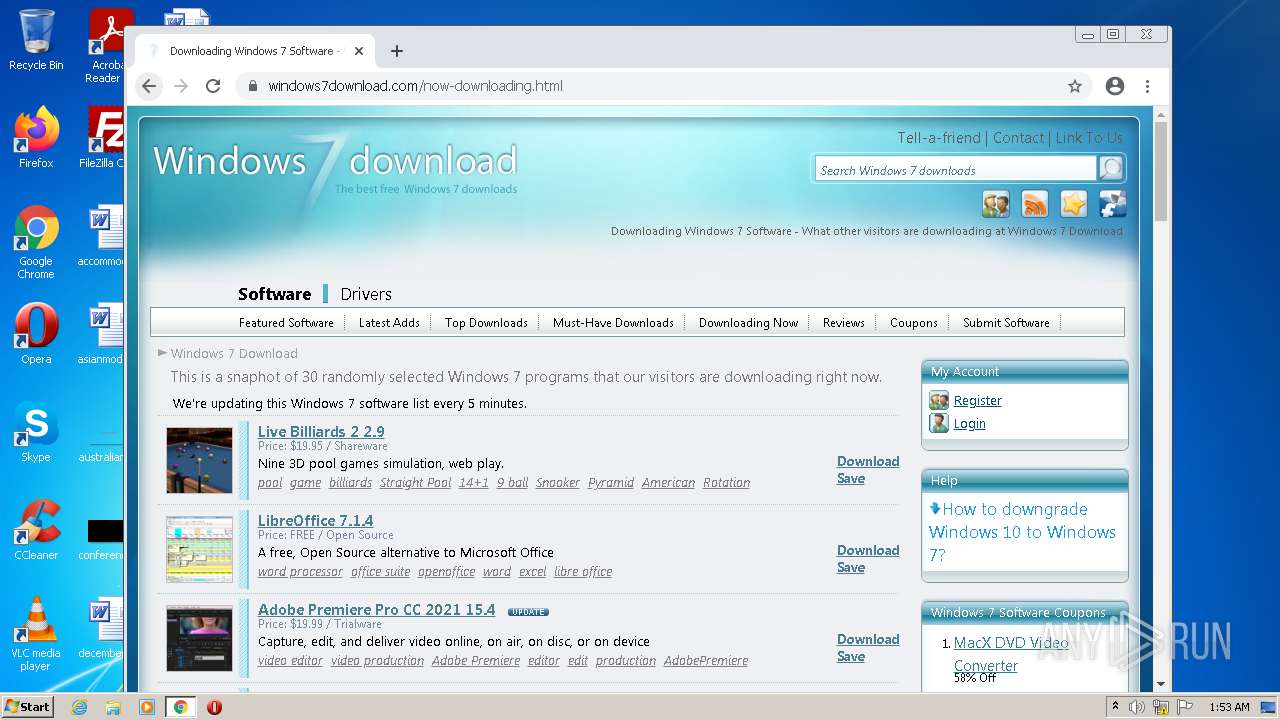Close the Downloading Windows 7 Software tab

pyautogui.click(x=359, y=51)
